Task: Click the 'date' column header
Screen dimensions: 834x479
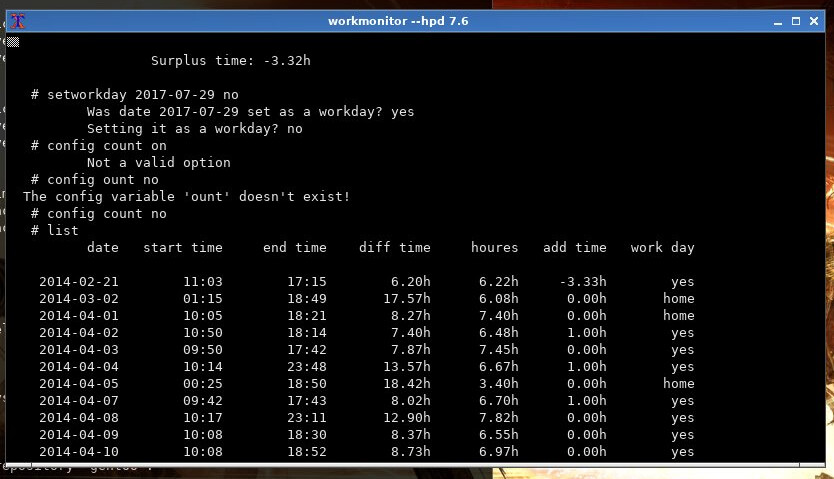Action: [x=102, y=247]
